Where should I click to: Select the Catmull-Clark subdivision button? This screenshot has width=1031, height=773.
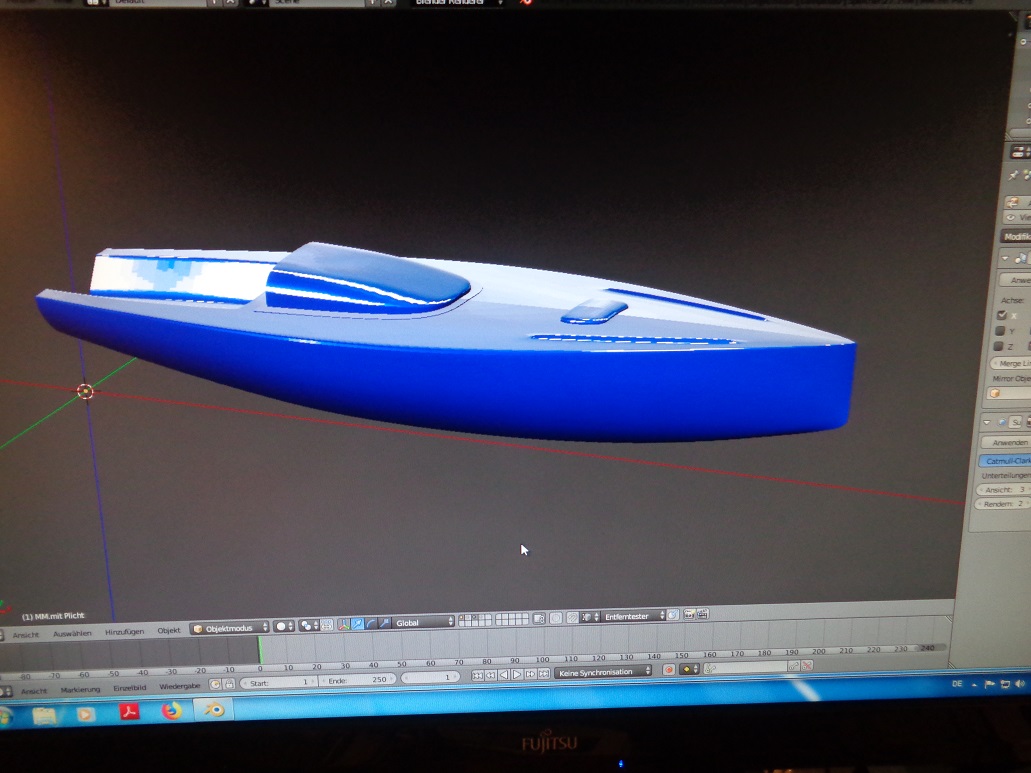click(1005, 460)
